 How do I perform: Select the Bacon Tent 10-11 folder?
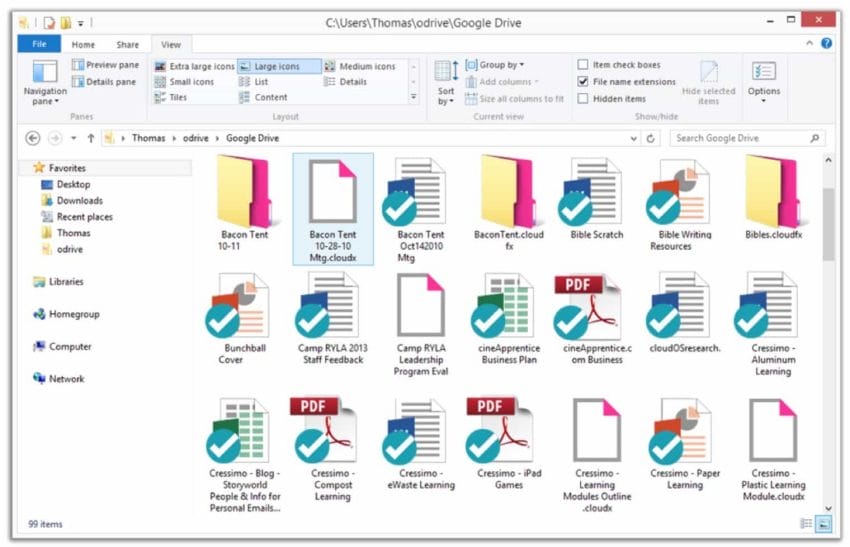point(244,203)
